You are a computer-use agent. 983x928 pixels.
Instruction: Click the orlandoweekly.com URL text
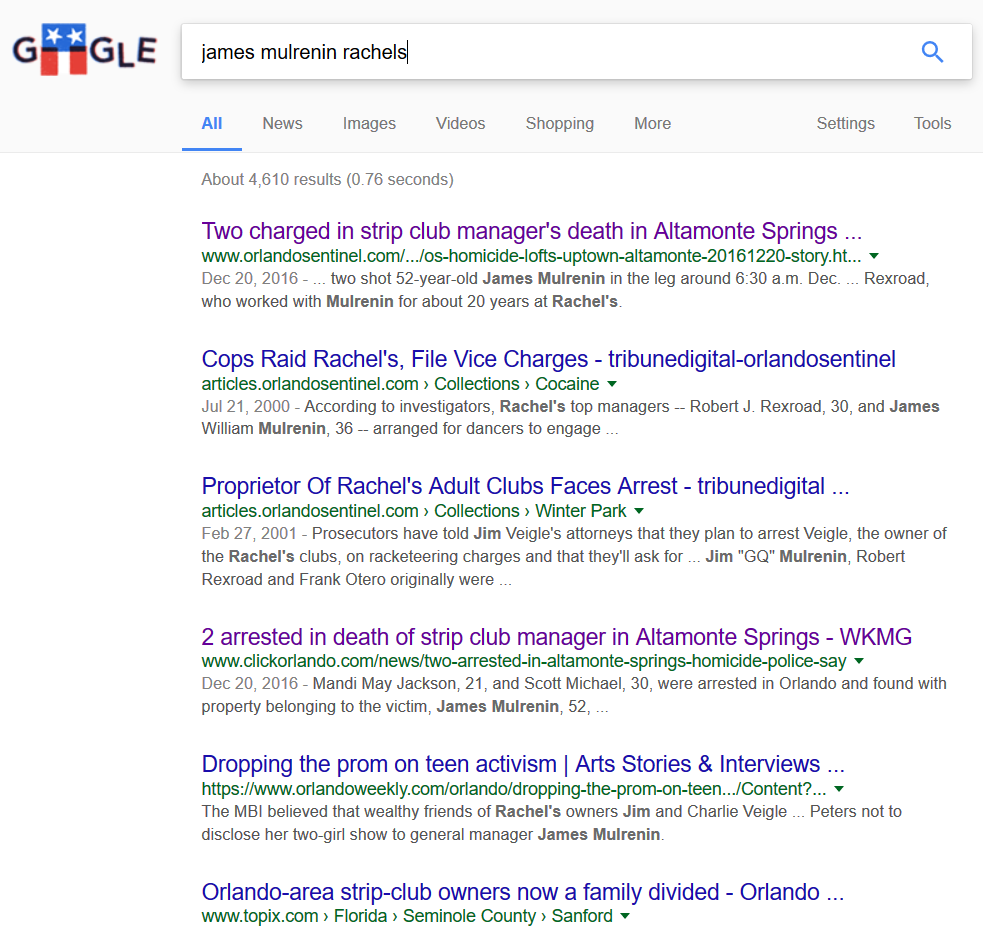(x=513, y=789)
